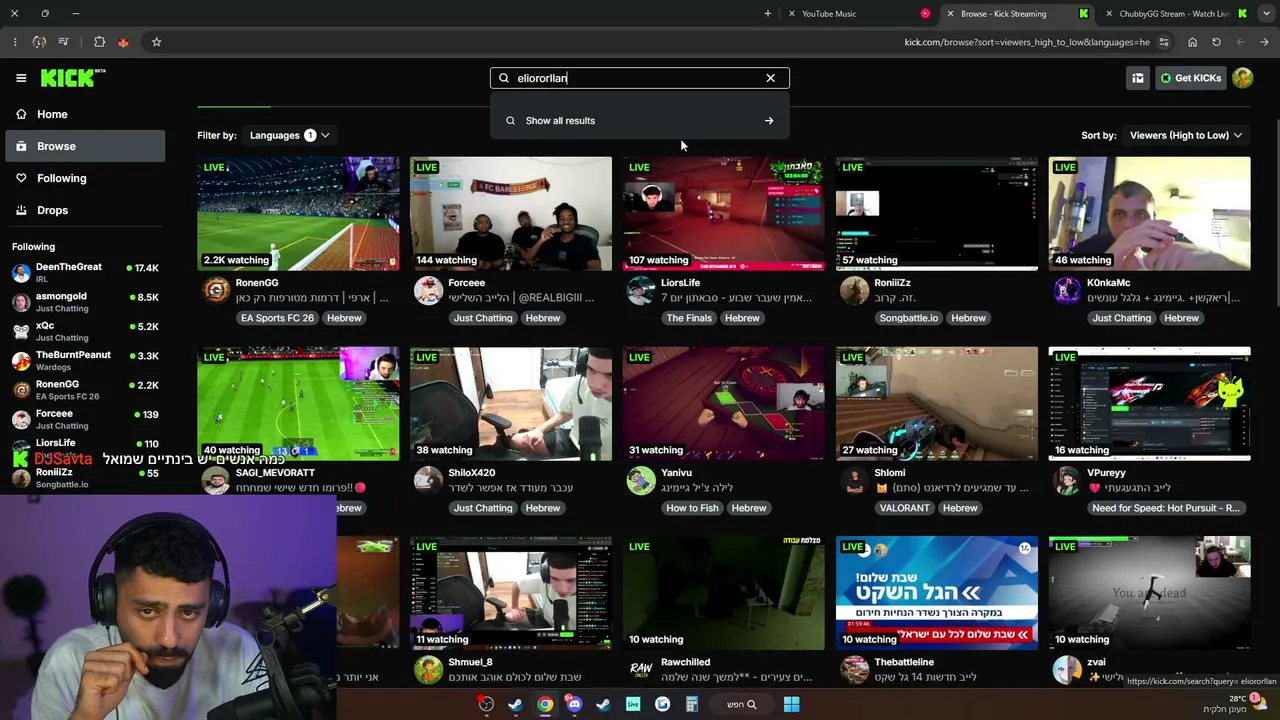Viewport: 1280px width, 720px height.
Task: Select Browse in the sidebar
Action: point(85,146)
